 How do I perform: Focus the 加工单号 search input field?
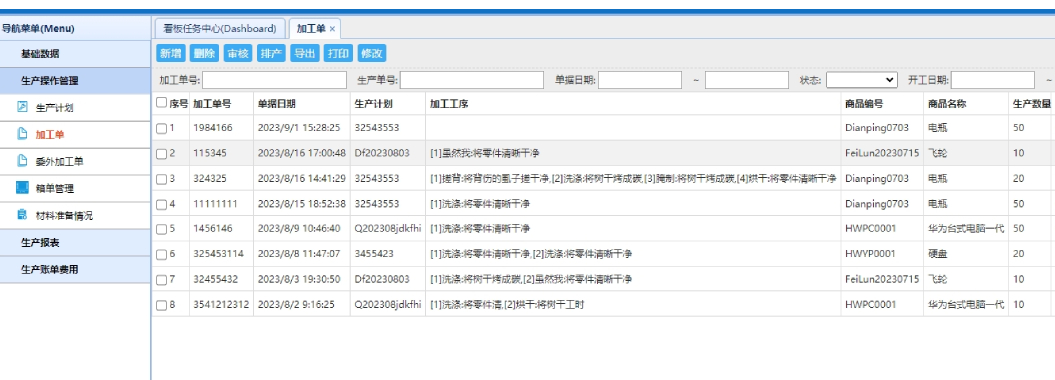pos(275,80)
